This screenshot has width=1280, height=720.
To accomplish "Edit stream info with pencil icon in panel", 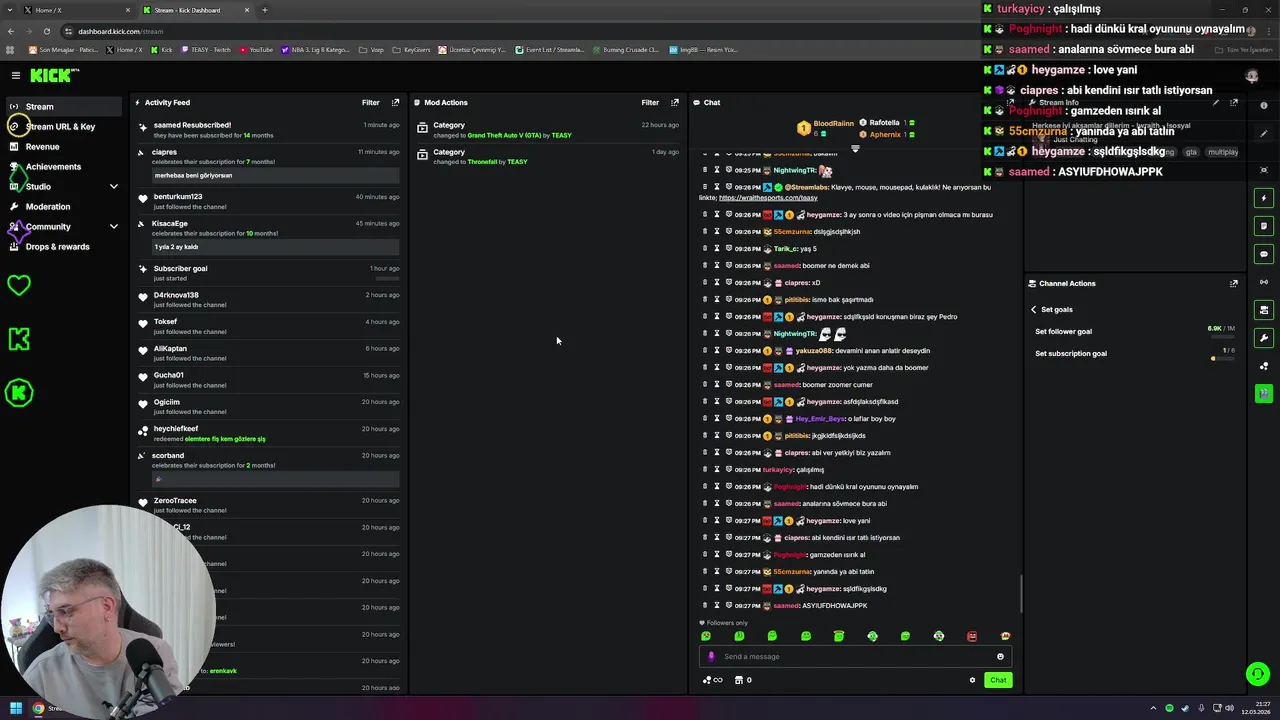I will (1216, 102).
